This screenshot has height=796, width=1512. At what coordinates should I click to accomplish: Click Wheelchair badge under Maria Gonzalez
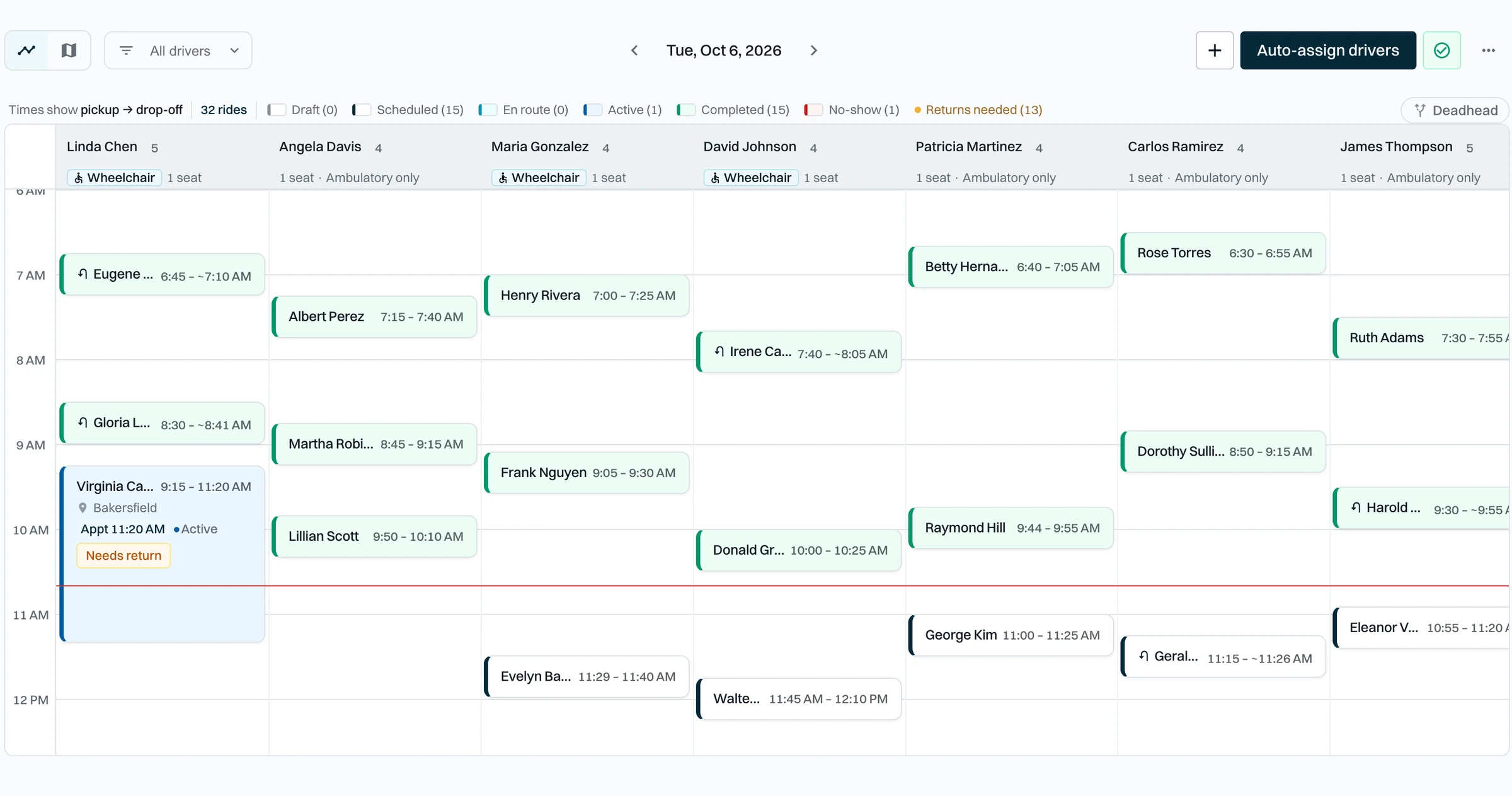coord(539,178)
